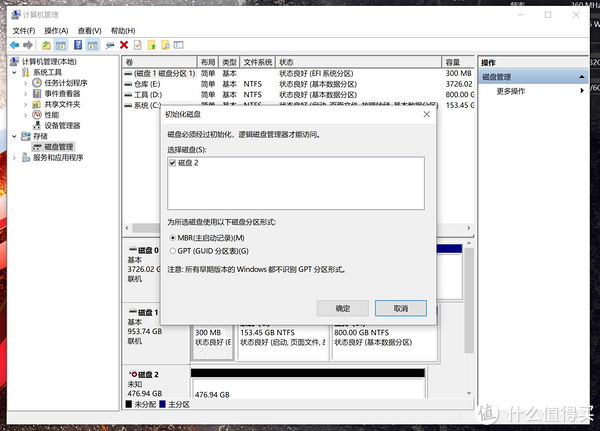Sort by the 布局 column header
The width and height of the screenshot is (600, 431).
(x=208, y=62)
